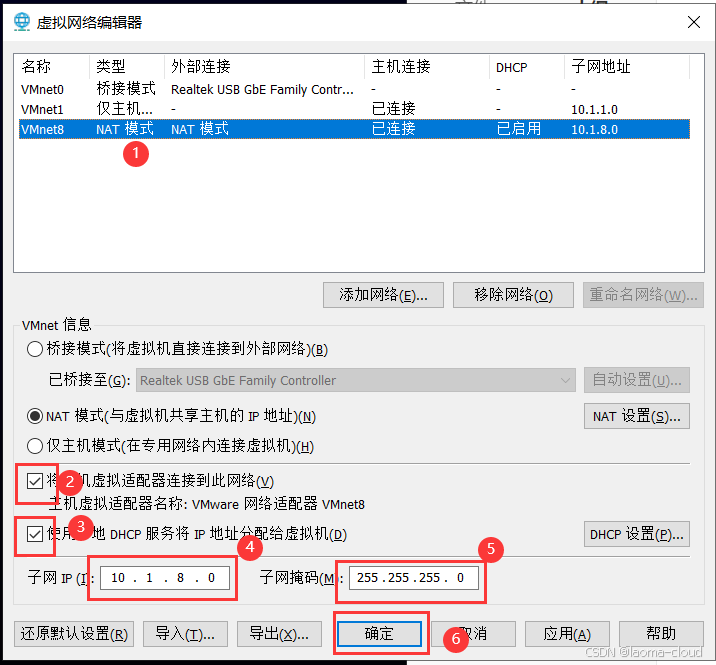Viewport: 716px width, 665px height.
Task: Click the Virtual Network Editor globe icon
Action: click(21, 22)
